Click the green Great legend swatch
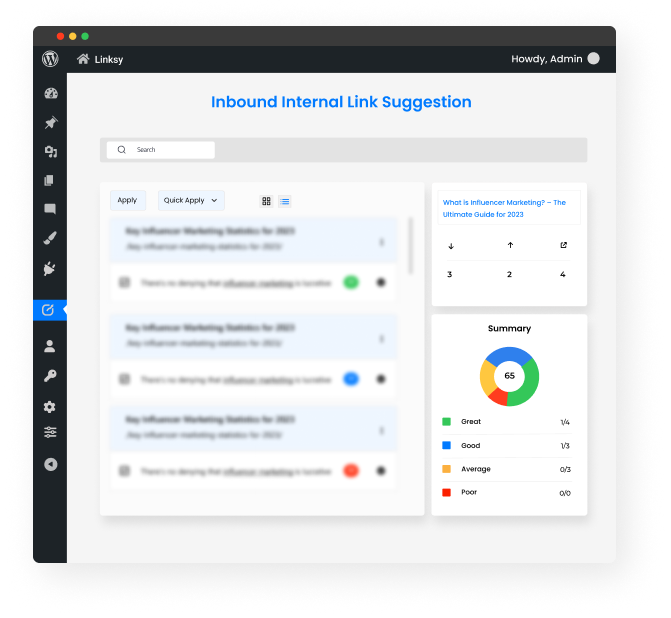This screenshot has height=618, width=671. 446,422
